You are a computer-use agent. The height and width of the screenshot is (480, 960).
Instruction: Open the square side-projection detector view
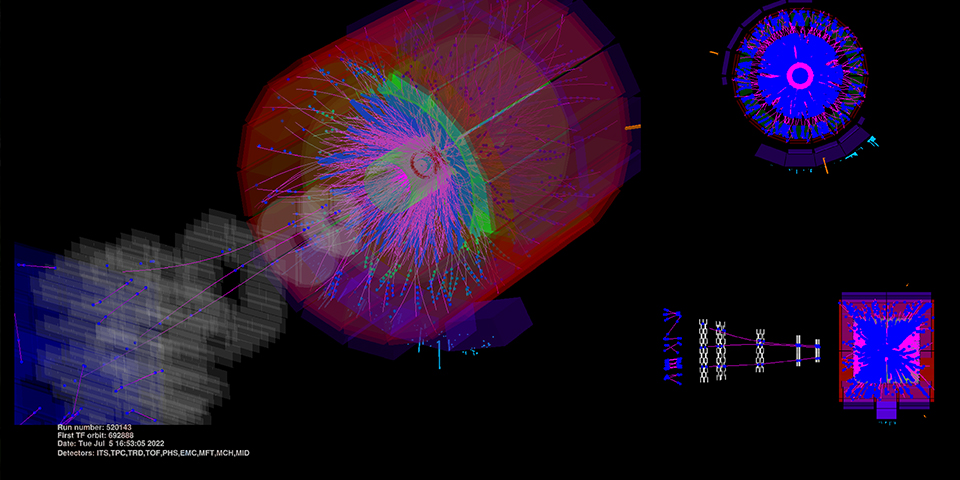886,354
